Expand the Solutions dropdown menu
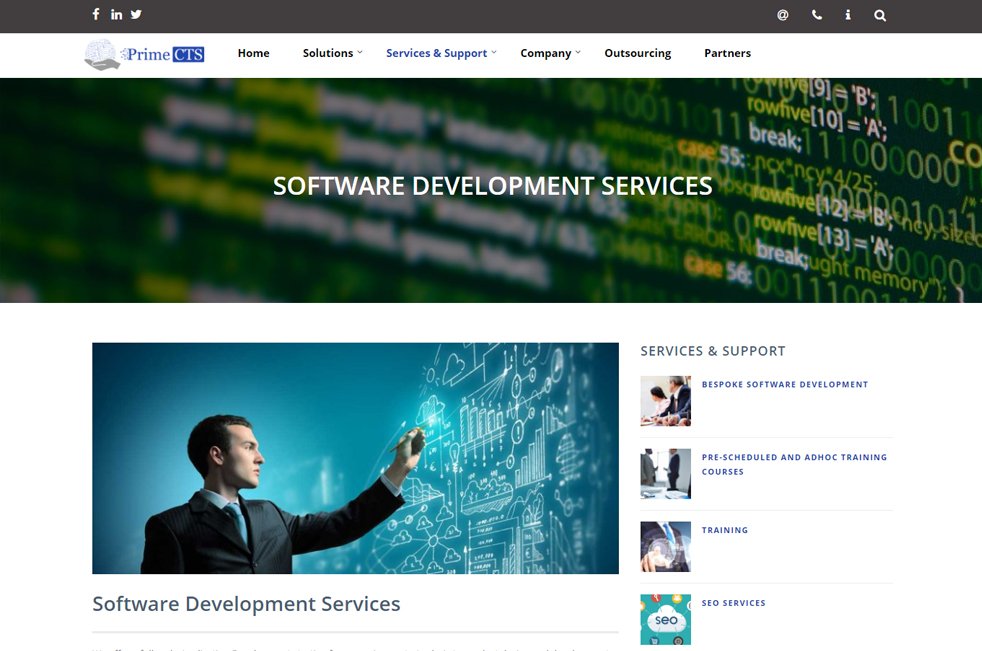982x651 pixels. pos(331,53)
